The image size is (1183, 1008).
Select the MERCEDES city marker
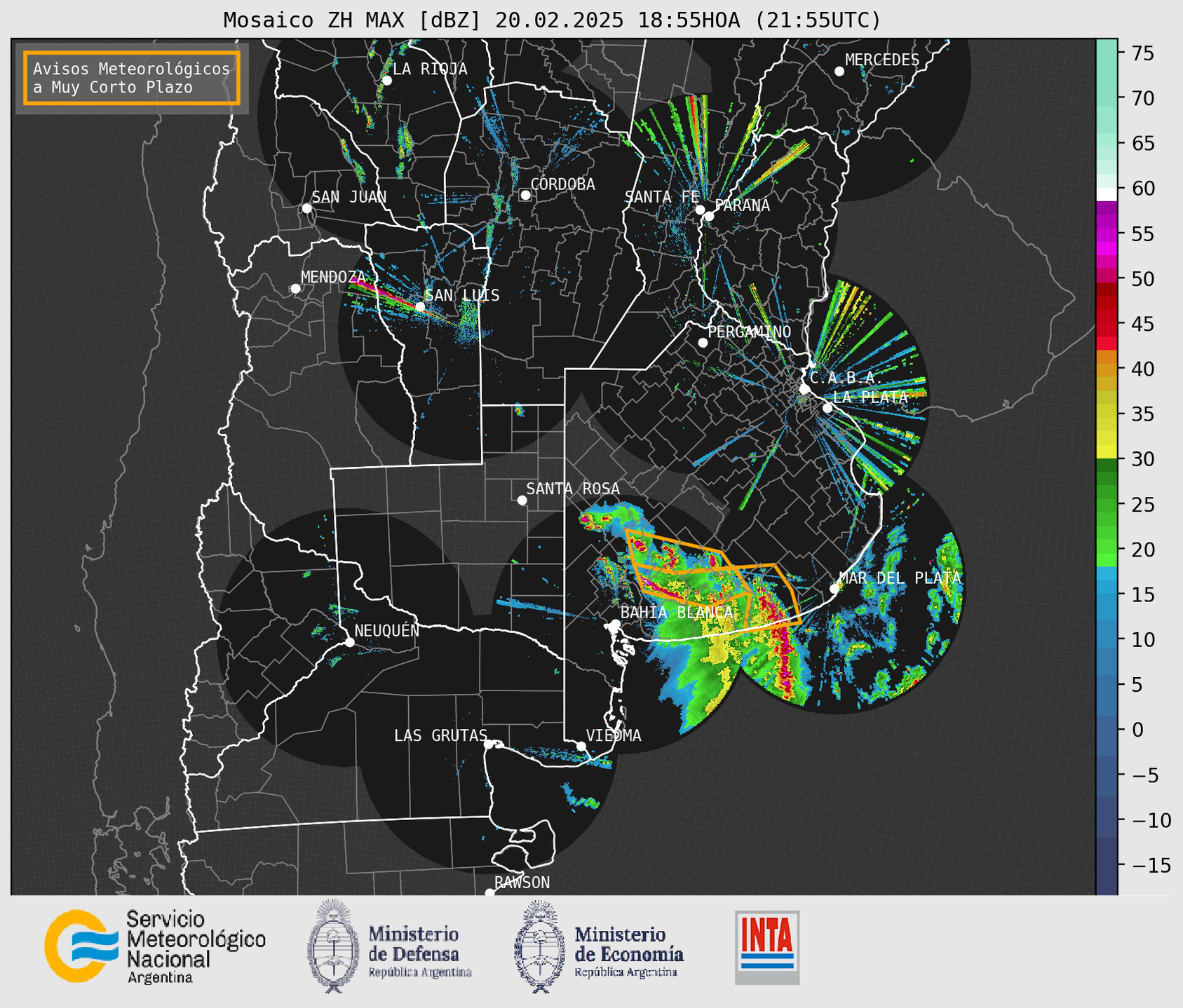tap(839, 71)
